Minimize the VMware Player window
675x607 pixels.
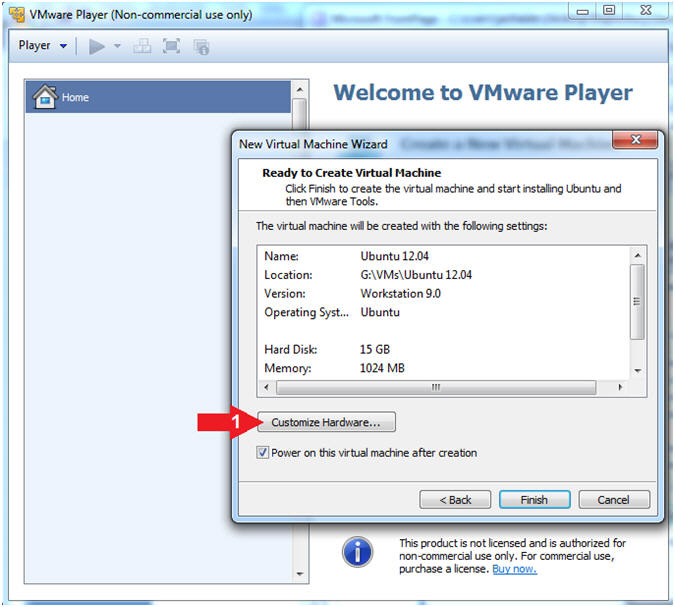tap(582, 10)
